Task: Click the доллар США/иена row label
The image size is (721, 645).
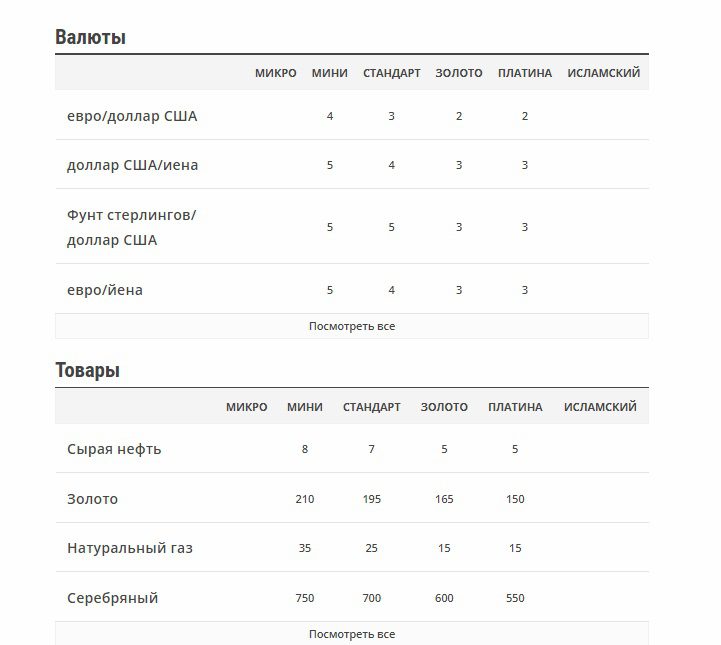Action: click(132, 165)
